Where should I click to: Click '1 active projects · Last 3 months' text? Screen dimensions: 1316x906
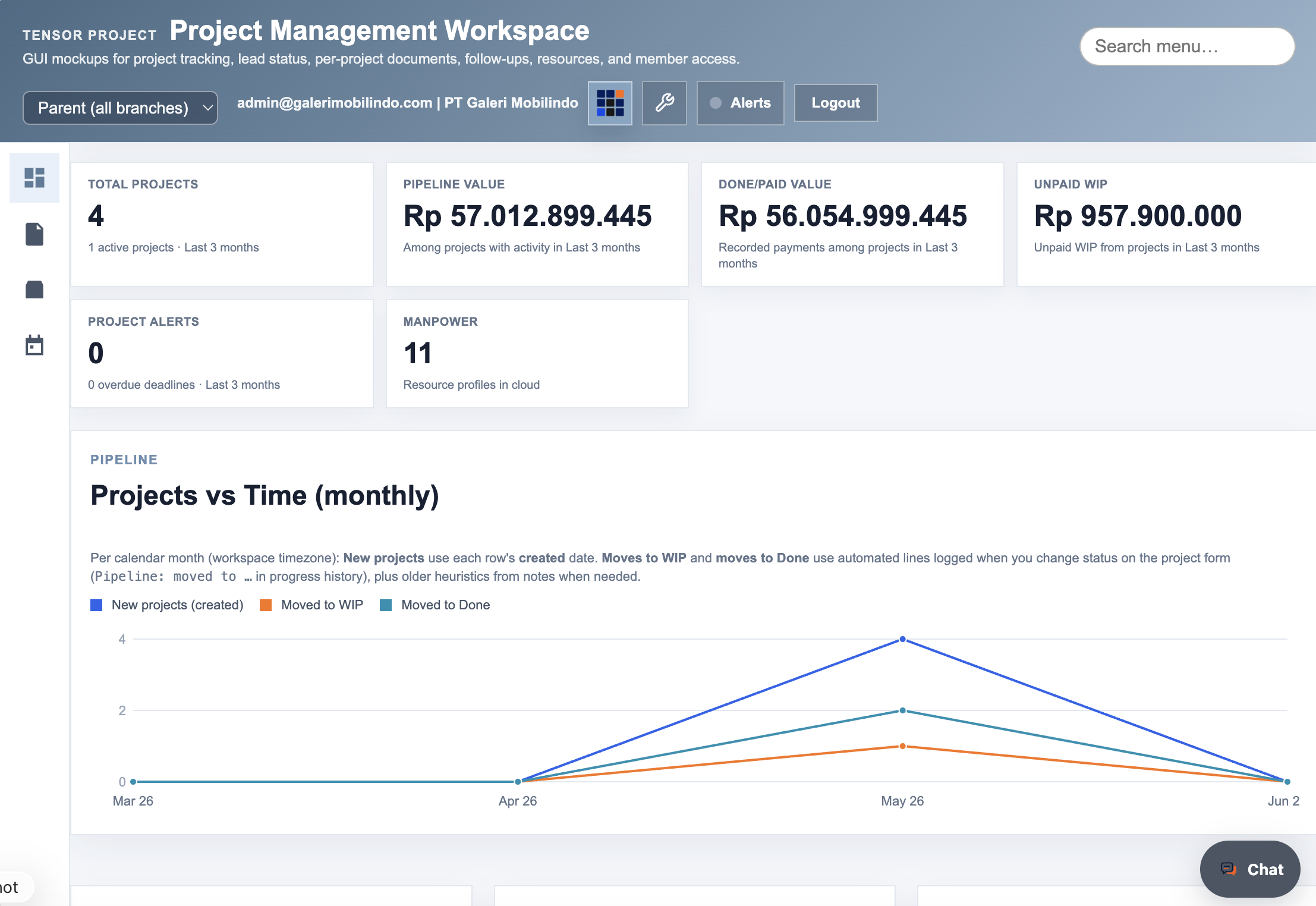174,247
